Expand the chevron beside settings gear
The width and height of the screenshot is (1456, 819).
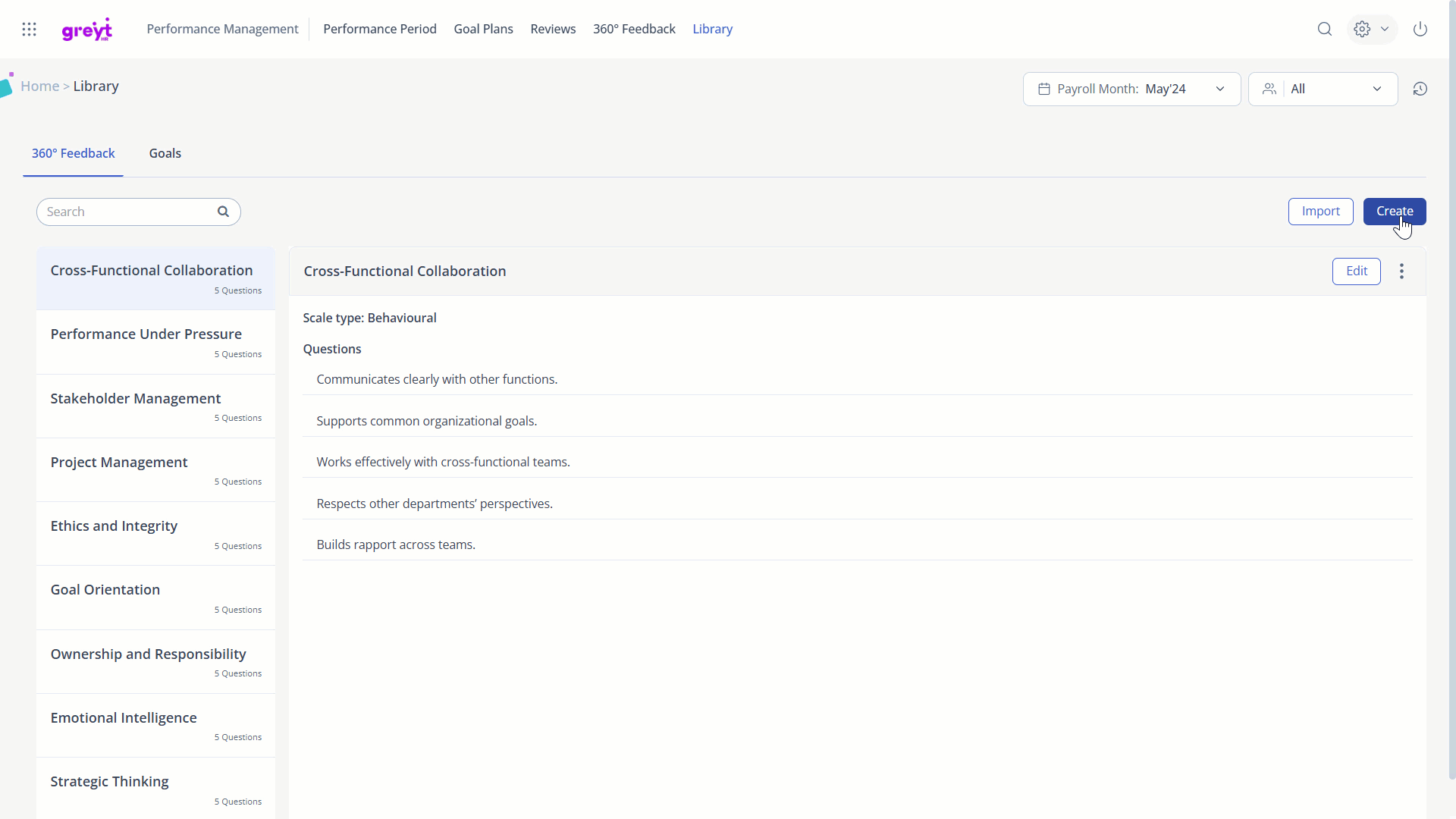pyautogui.click(x=1384, y=29)
